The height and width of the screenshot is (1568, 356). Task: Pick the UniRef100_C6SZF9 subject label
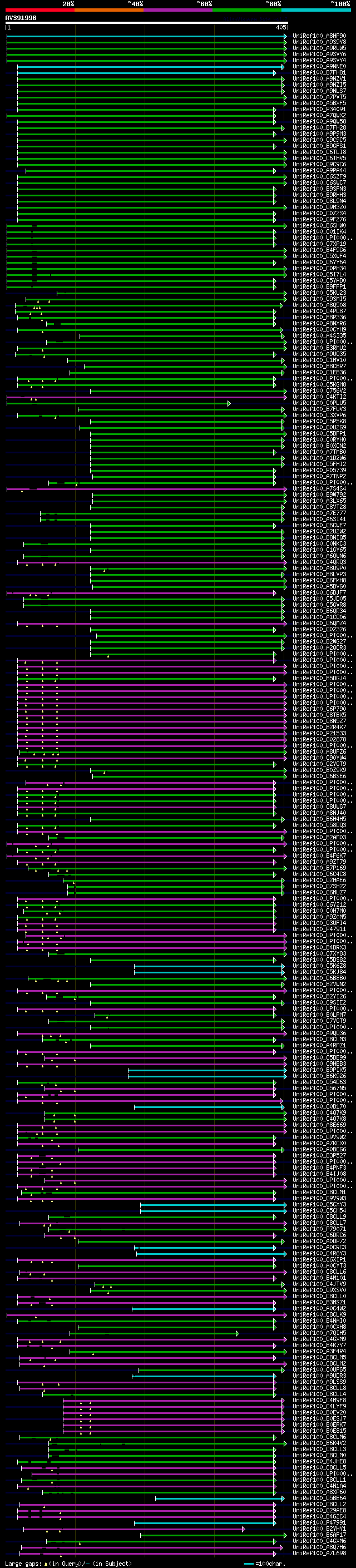coord(319,177)
